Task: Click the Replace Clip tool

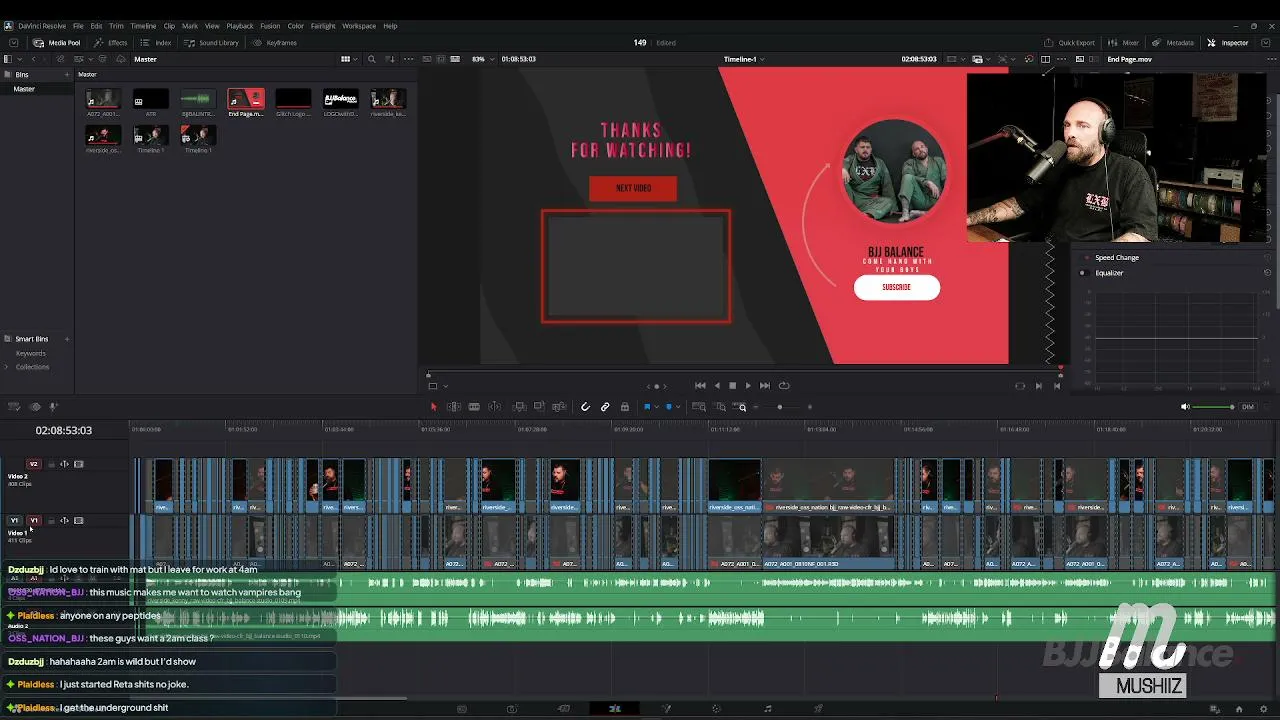Action: pos(559,407)
